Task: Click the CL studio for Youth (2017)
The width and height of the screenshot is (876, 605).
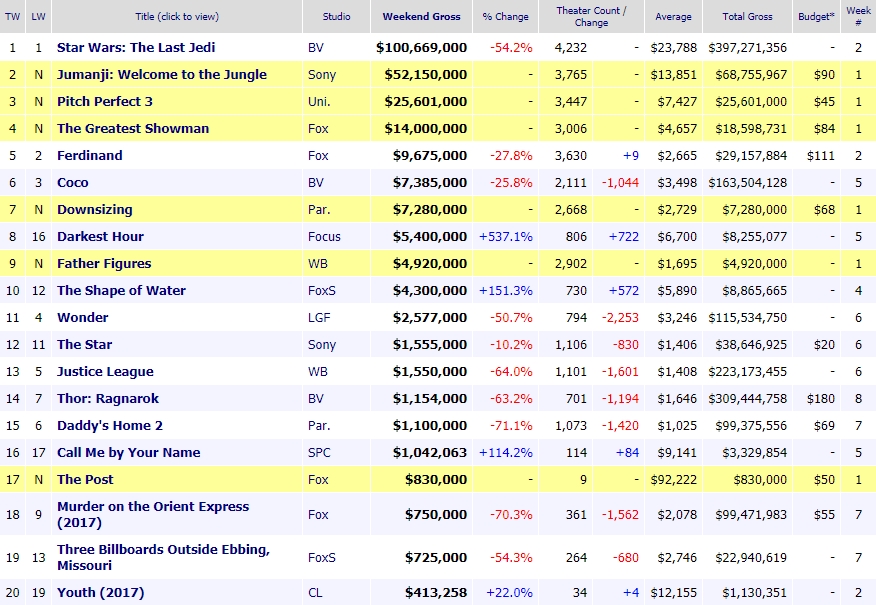Action: pyautogui.click(x=315, y=593)
